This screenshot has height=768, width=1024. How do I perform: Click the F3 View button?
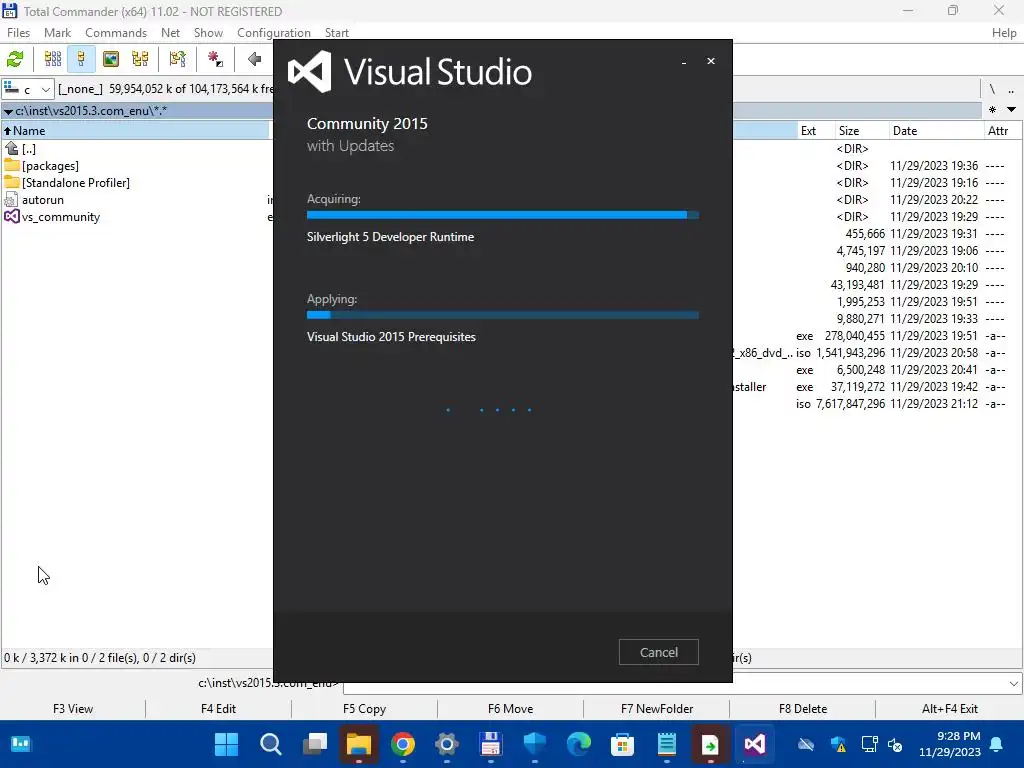pos(73,709)
